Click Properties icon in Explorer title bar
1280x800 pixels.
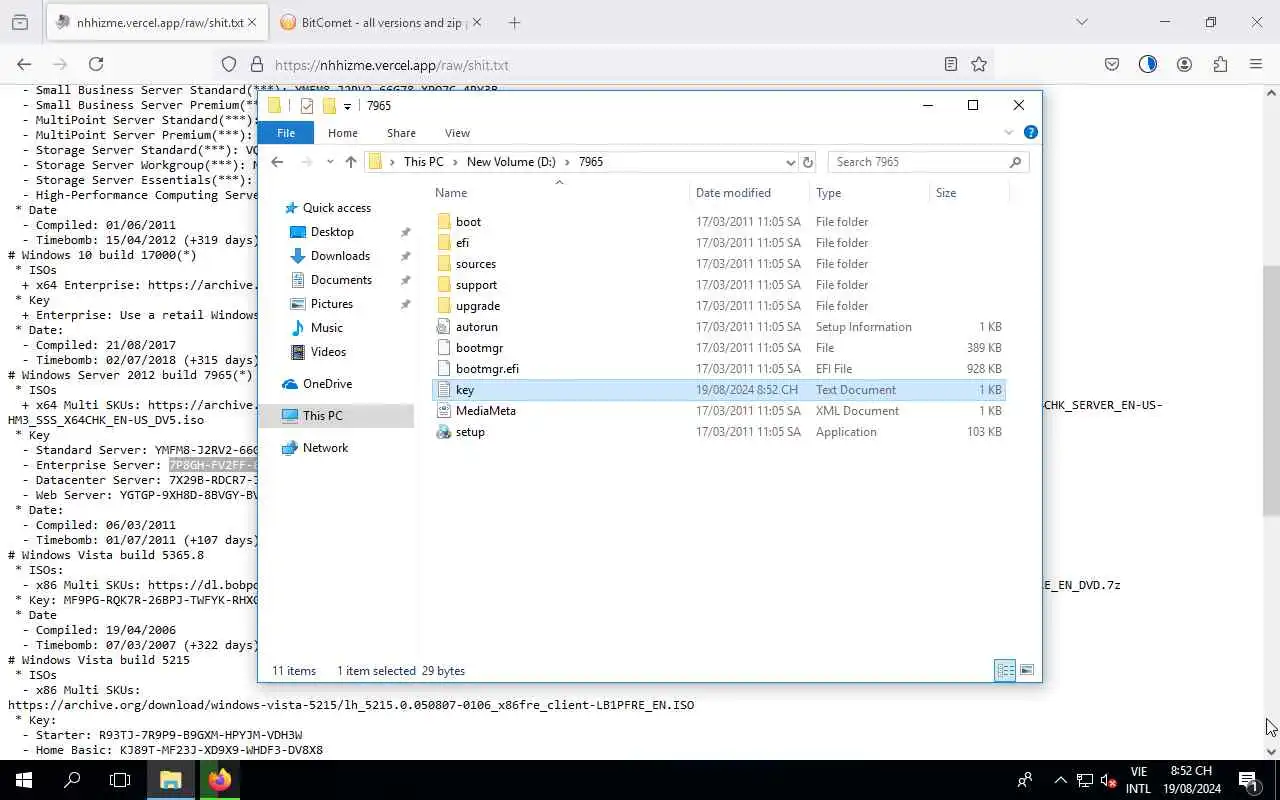[x=306, y=106]
